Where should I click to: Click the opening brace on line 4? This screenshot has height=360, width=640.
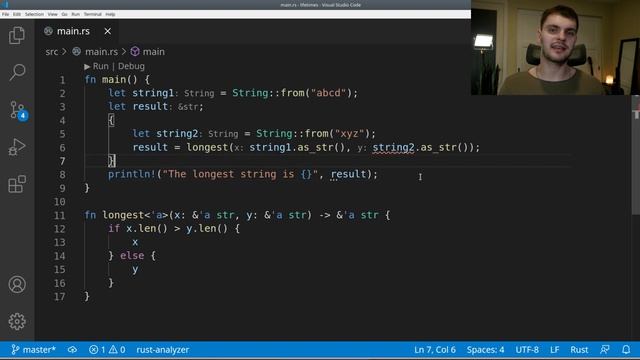[x=111, y=120]
